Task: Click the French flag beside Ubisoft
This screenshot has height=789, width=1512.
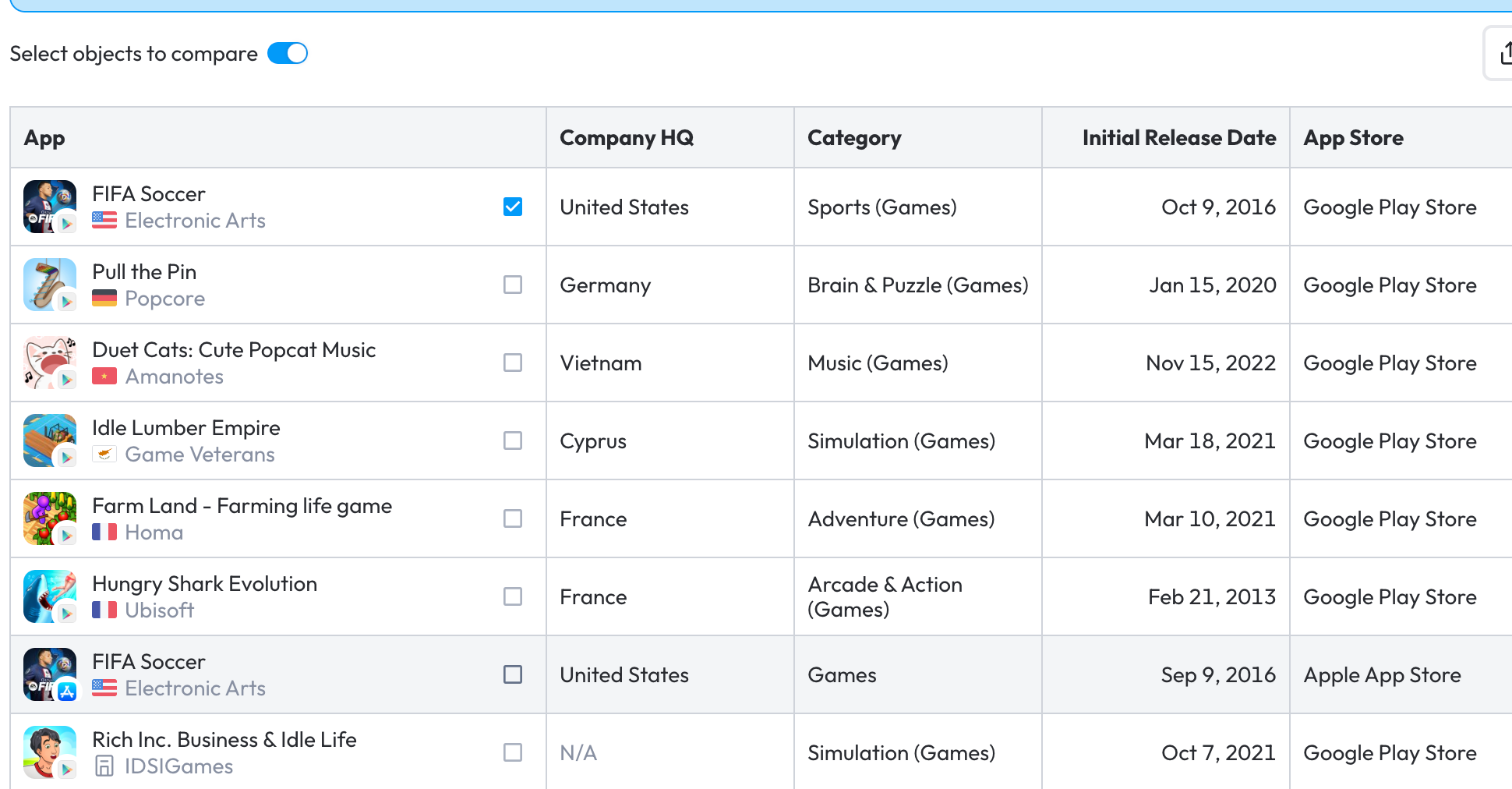Action: 104,610
